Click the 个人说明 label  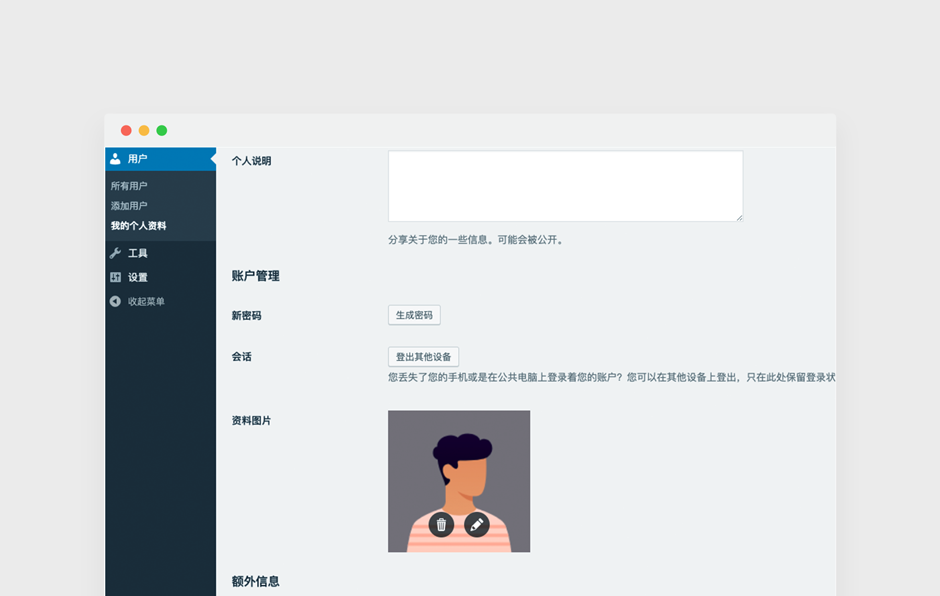coord(251,161)
